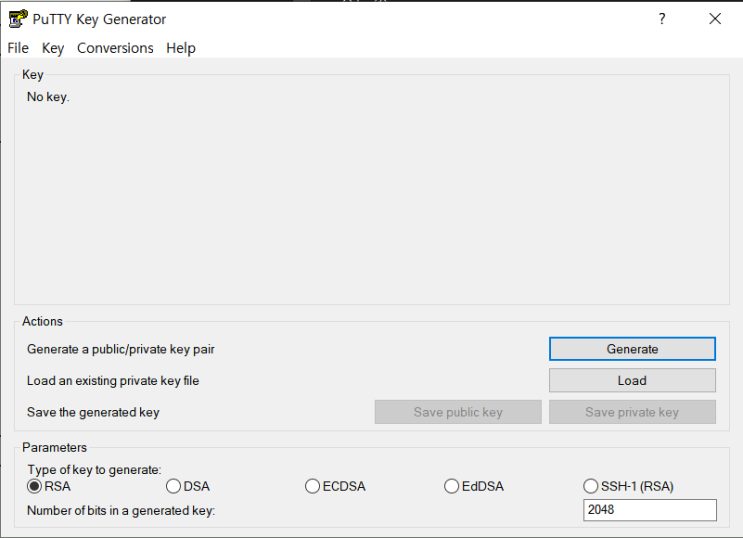Select the ECDSA key type
The width and height of the screenshot is (743, 538).
[x=335, y=486]
